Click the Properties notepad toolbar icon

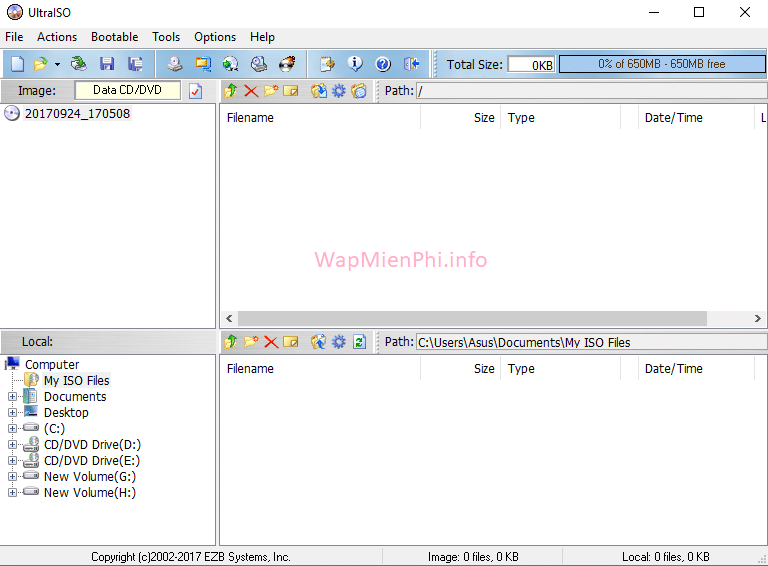click(327, 64)
